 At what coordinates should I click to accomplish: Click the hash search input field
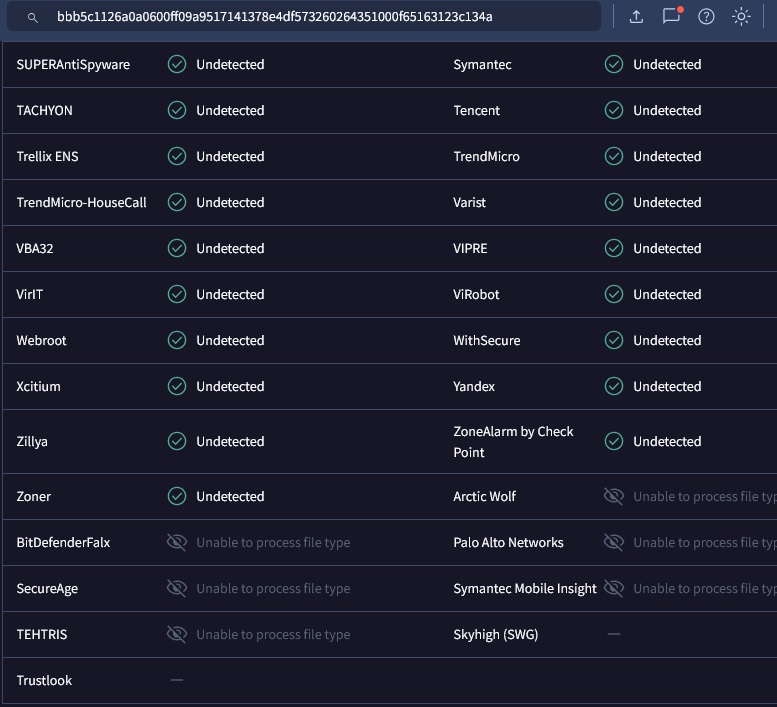(x=303, y=17)
